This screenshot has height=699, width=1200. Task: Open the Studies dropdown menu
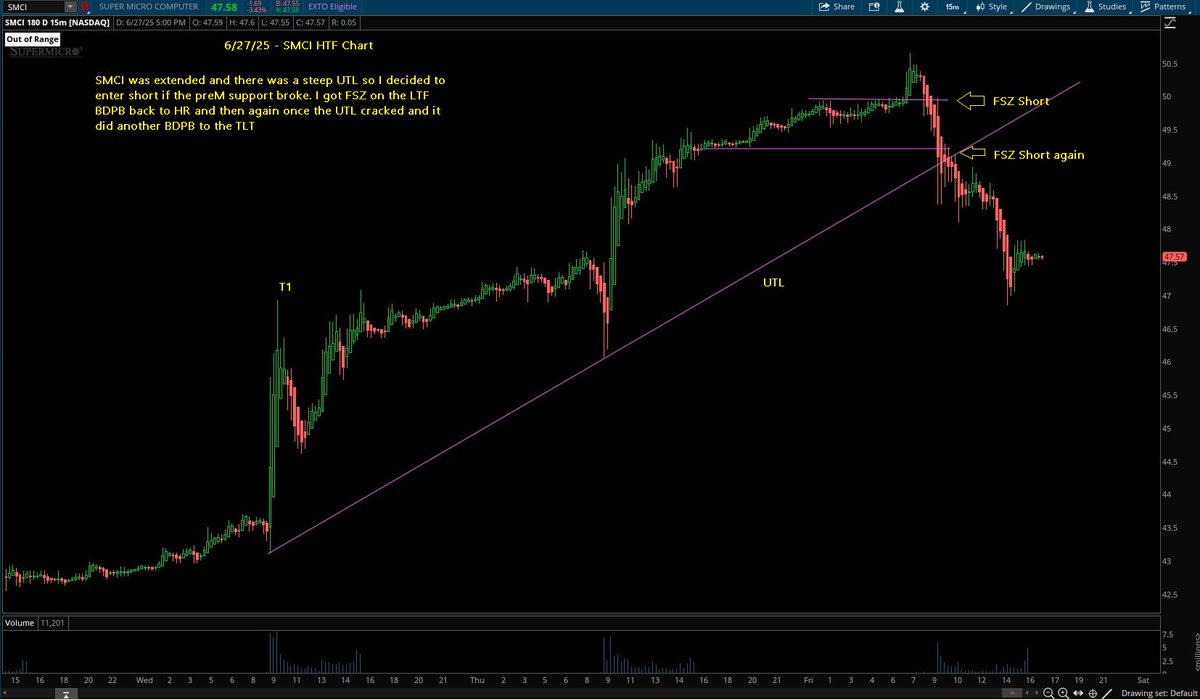[1106, 7]
